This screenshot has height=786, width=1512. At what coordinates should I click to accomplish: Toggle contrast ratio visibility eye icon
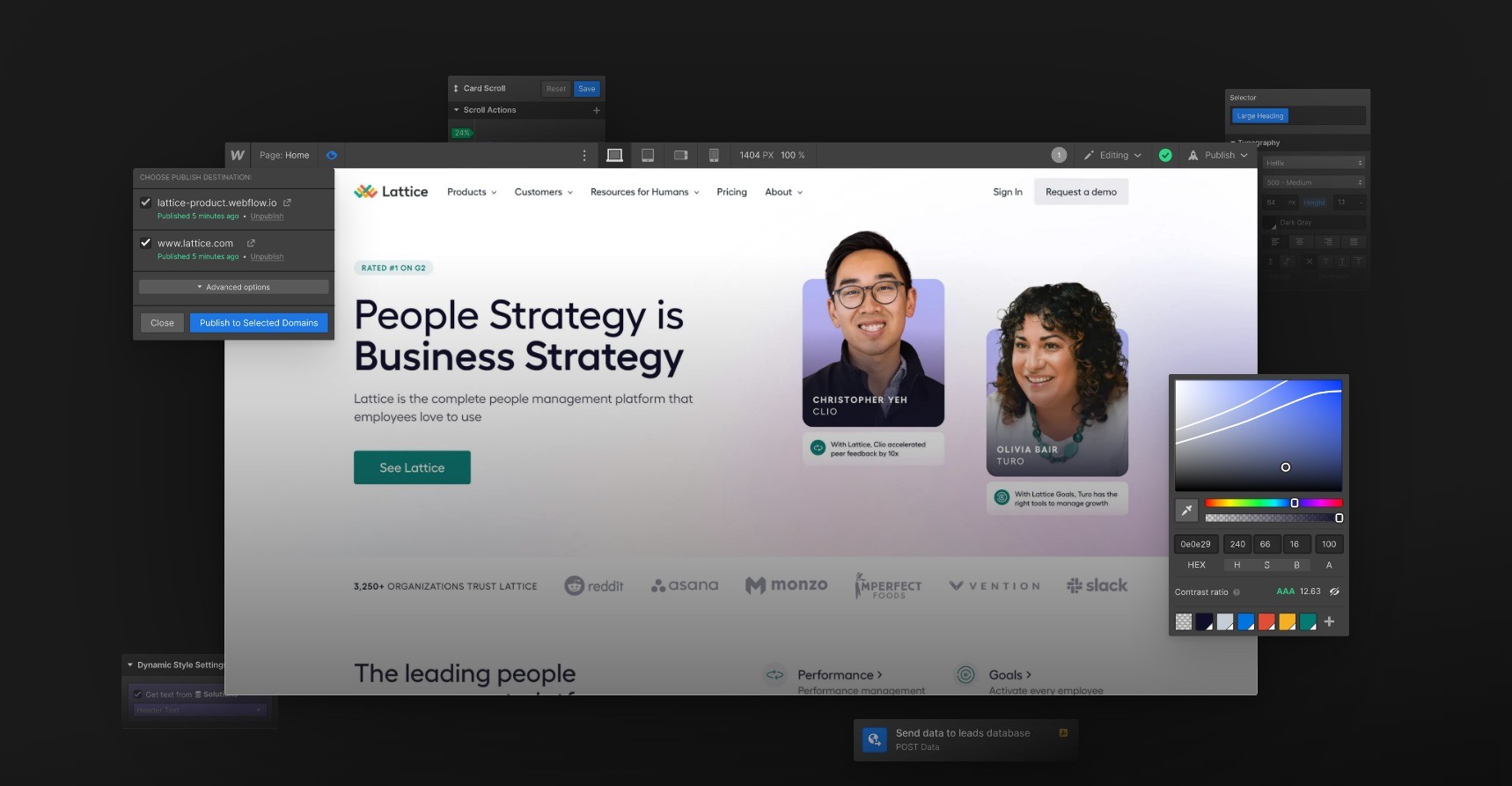(x=1334, y=591)
